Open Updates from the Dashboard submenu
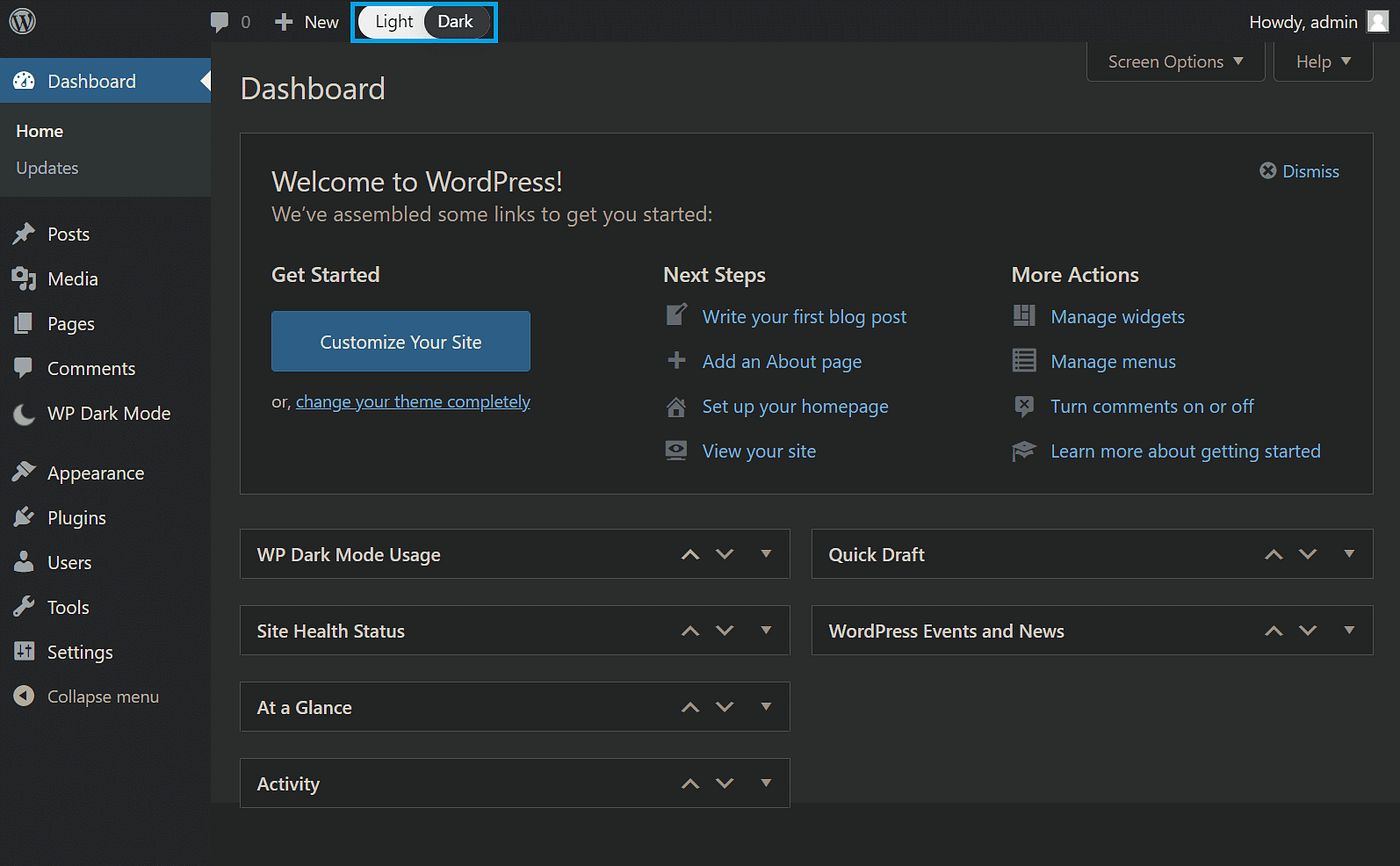This screenshot has width=1400, height=866. tap(46, 167)
